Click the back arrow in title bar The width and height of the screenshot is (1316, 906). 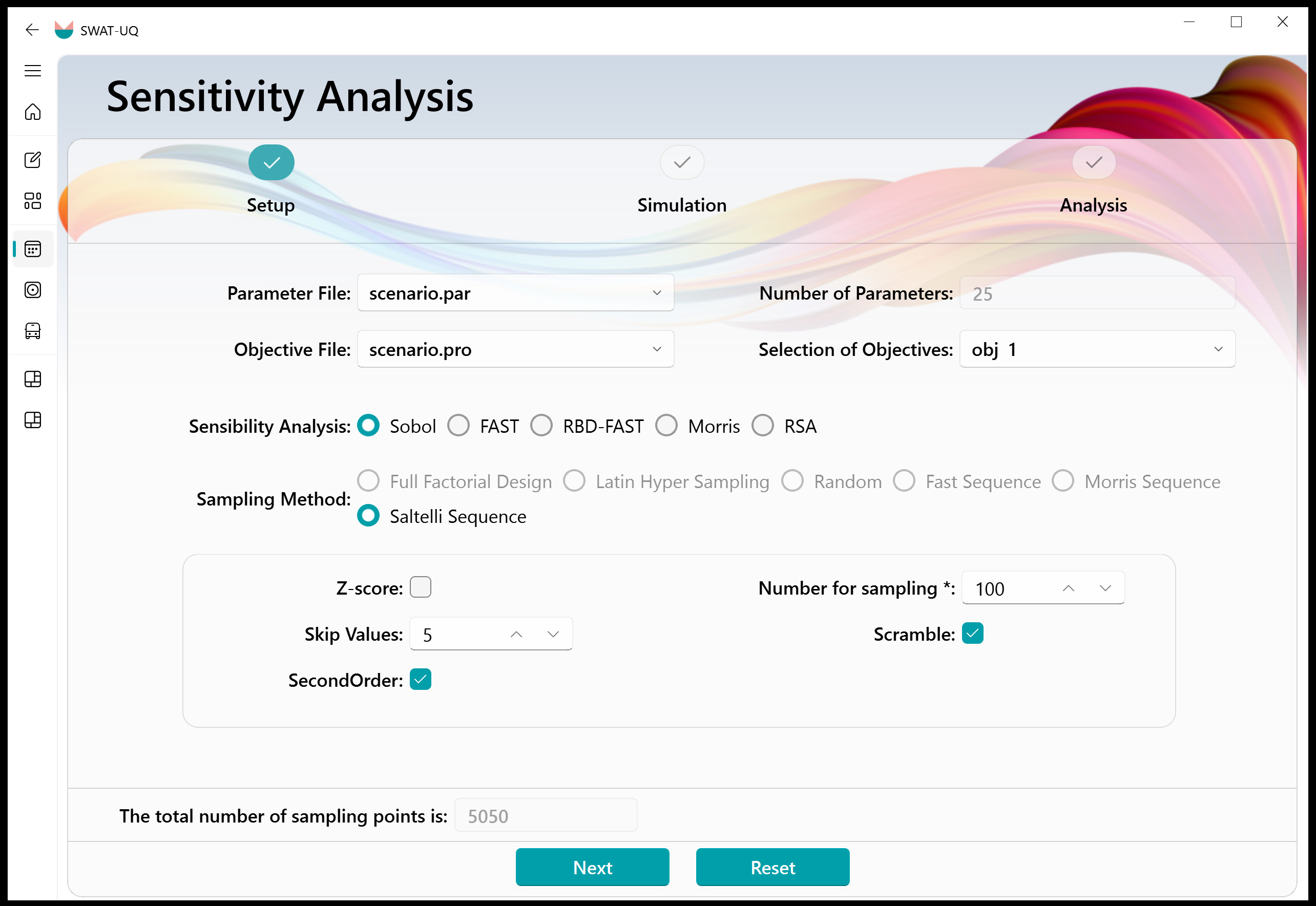tap(32, 30)
